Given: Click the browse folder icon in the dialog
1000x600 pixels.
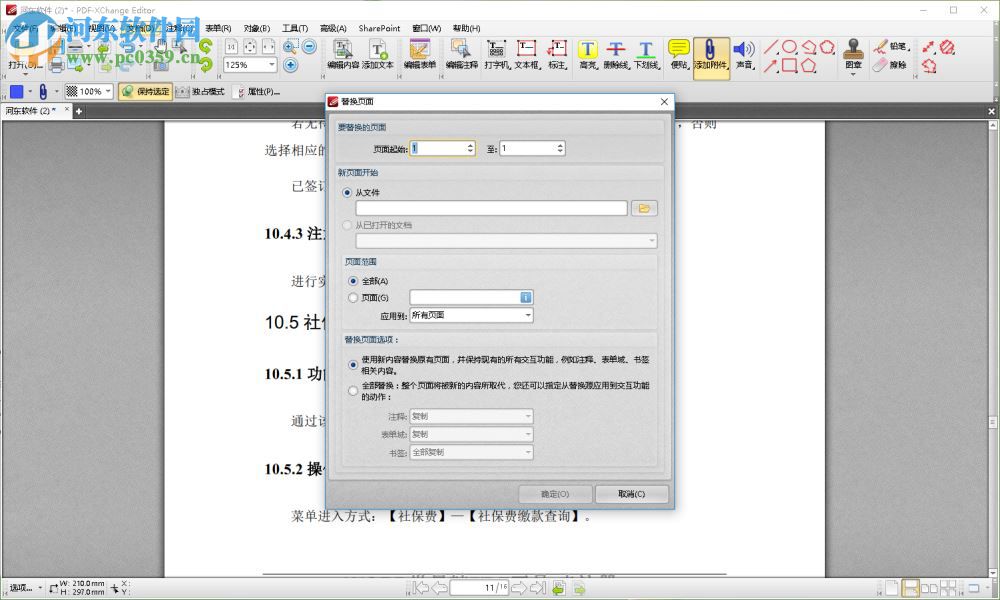Looking at the screenshot, I should [x=644, y=208].
